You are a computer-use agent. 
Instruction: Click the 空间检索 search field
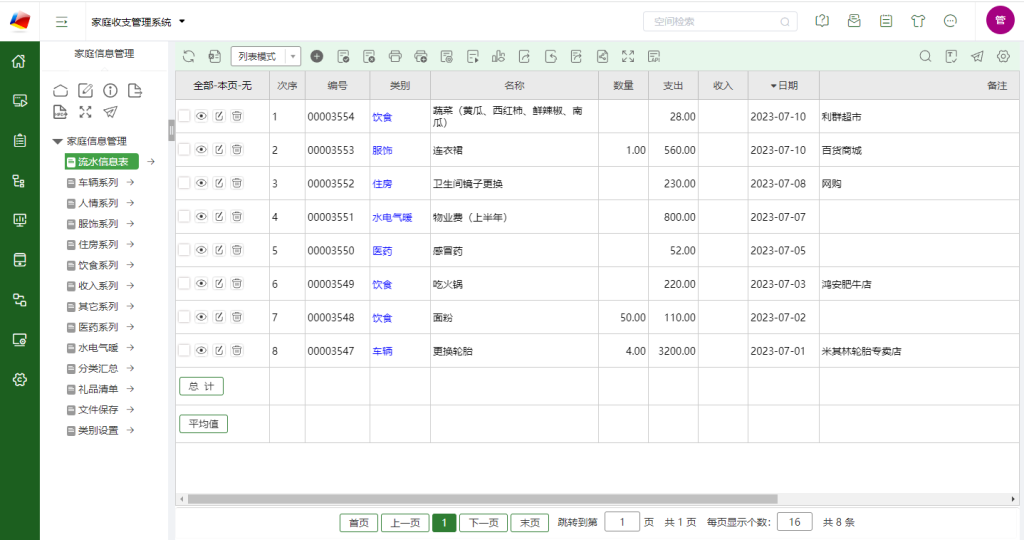point(720,22)
